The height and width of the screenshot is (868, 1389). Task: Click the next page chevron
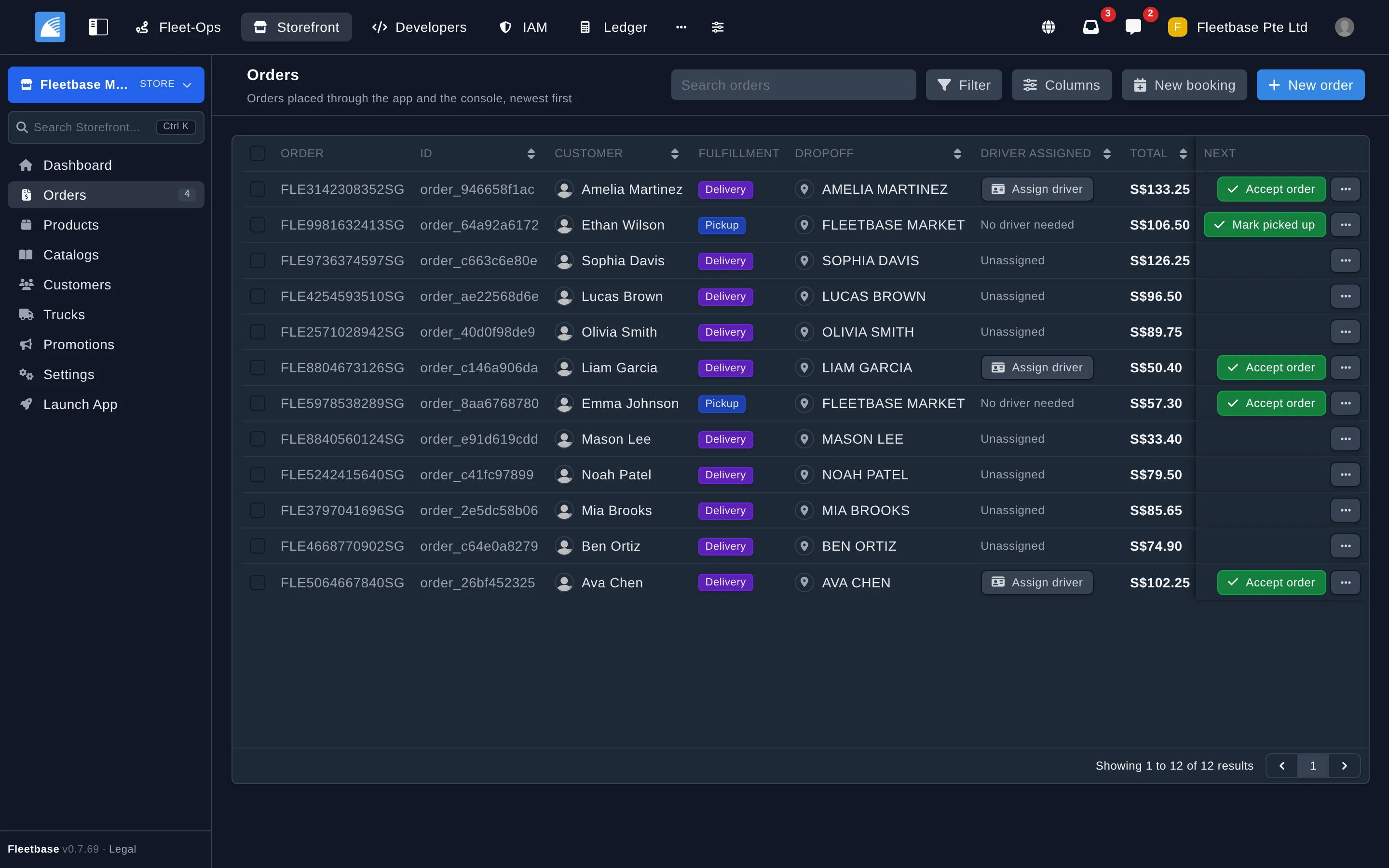(x=1344, y=766)
